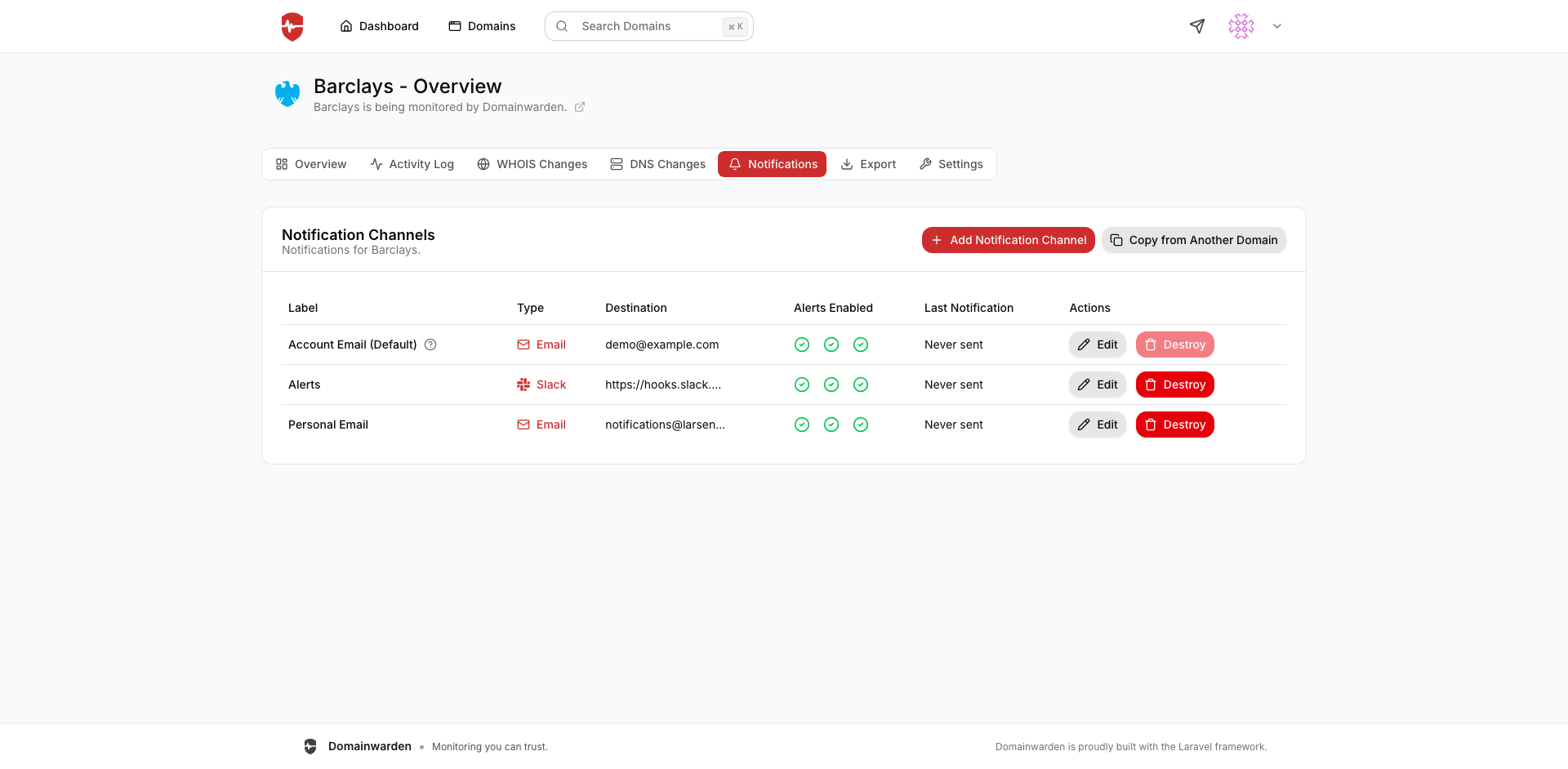Screen dimensions: 1568x769
Task: Click third alert checkmark in Account Email row
Action: pyautogui.click(x=861, y=344)
